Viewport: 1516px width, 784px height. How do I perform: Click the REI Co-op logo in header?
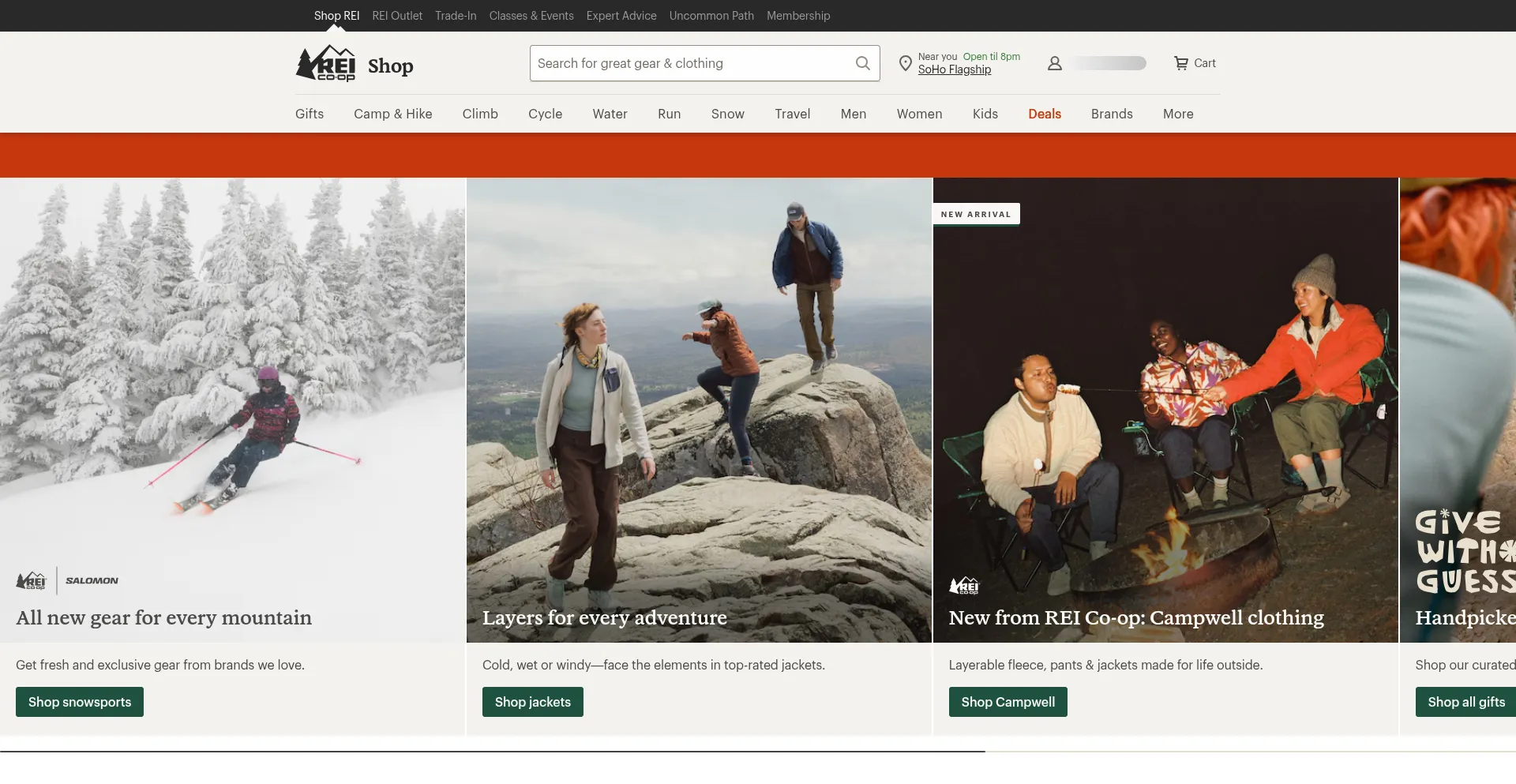(x=325, y=64)
